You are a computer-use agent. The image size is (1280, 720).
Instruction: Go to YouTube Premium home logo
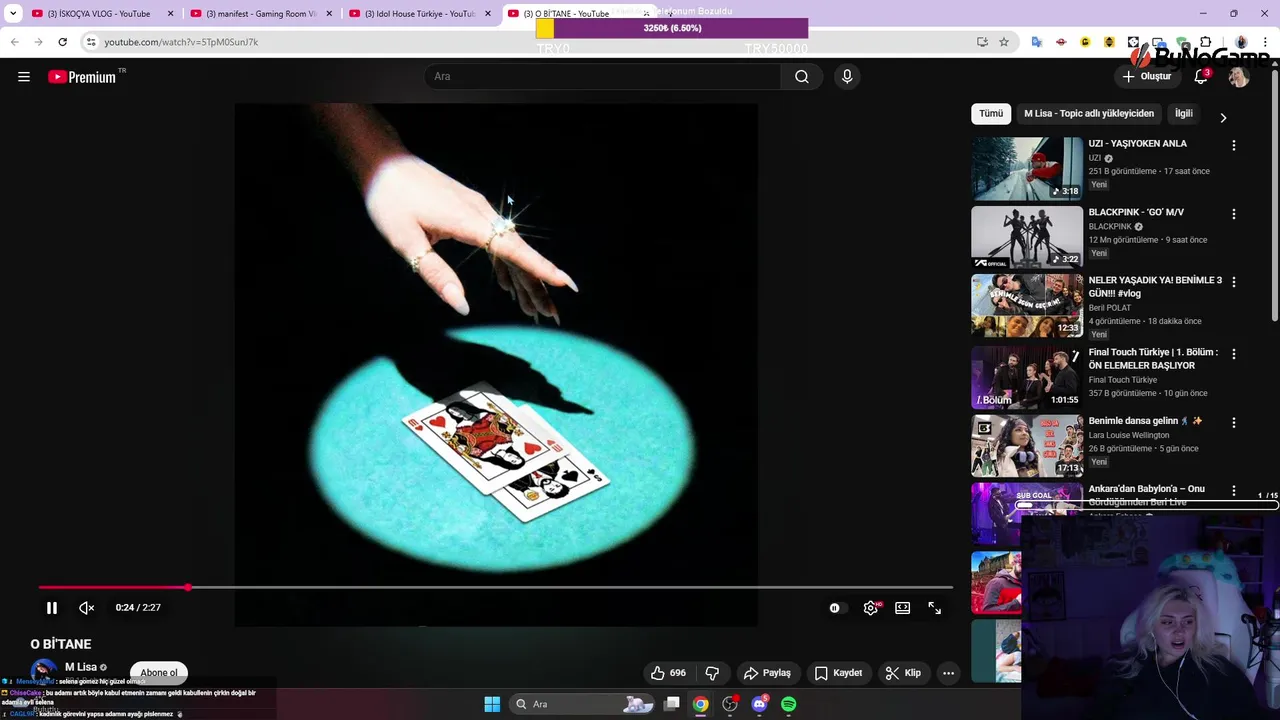pos(82,77)
